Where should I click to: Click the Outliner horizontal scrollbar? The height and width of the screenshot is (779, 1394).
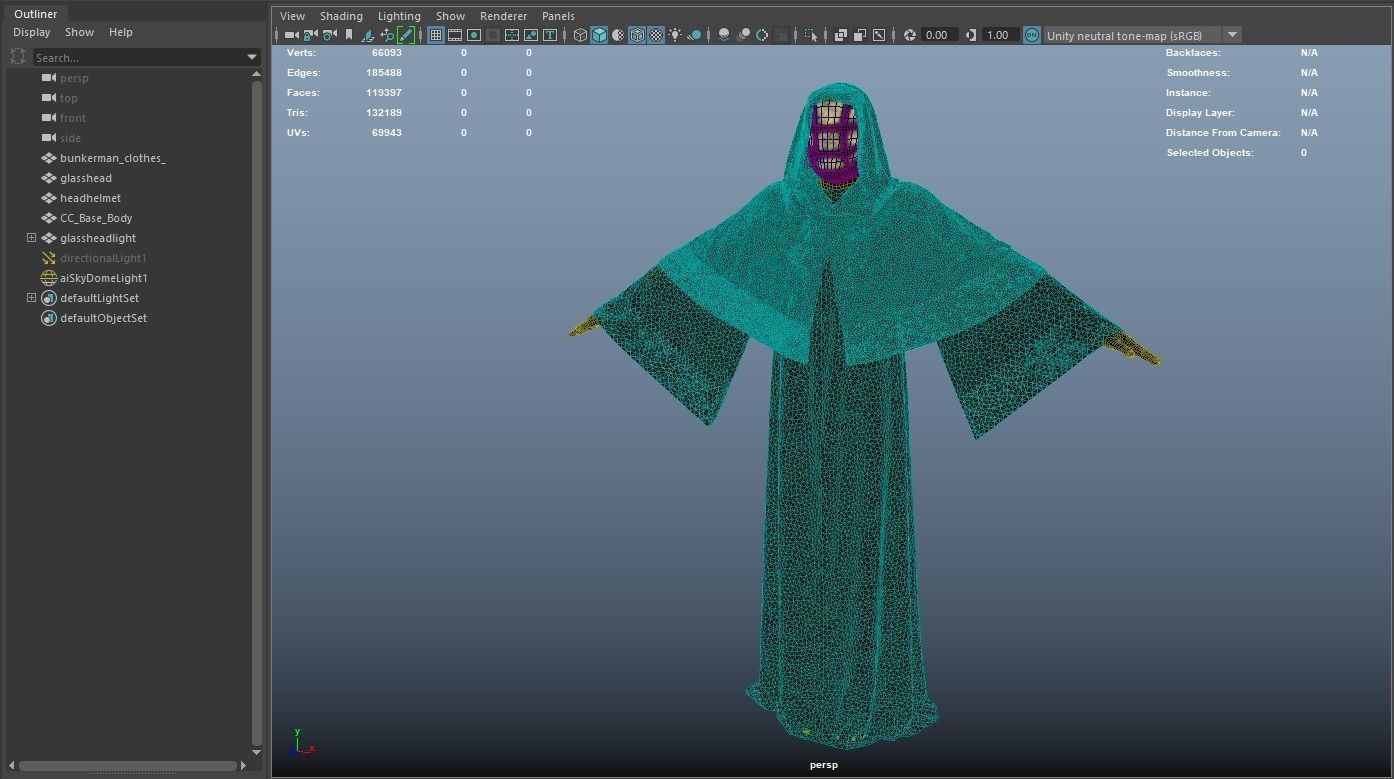tap(128, 766)
